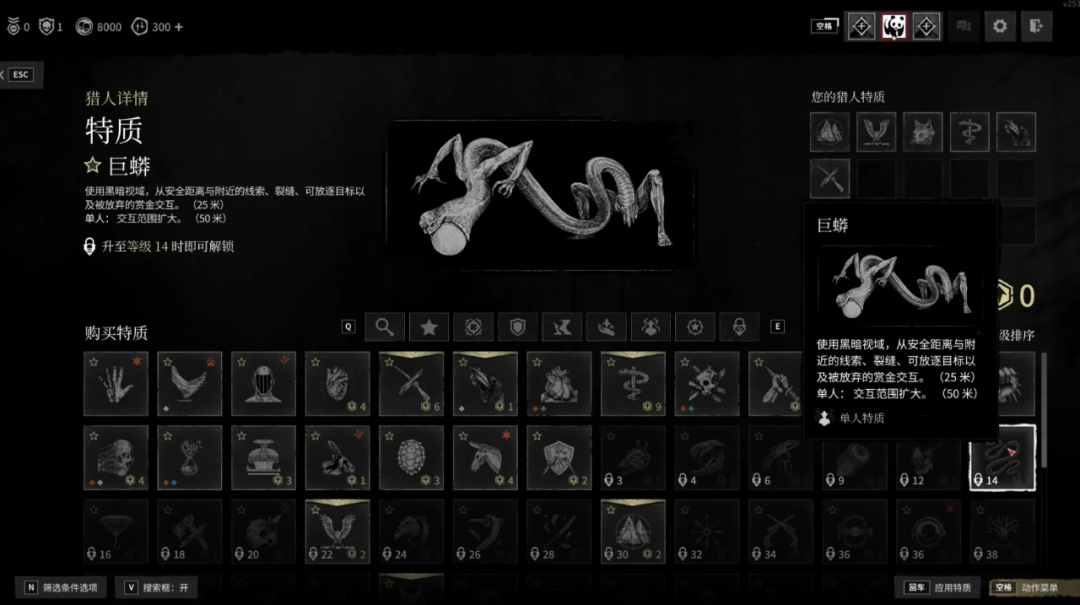
Task: Click the highlighted serpent trait at level 14
Action: [x=1002, y=458]
